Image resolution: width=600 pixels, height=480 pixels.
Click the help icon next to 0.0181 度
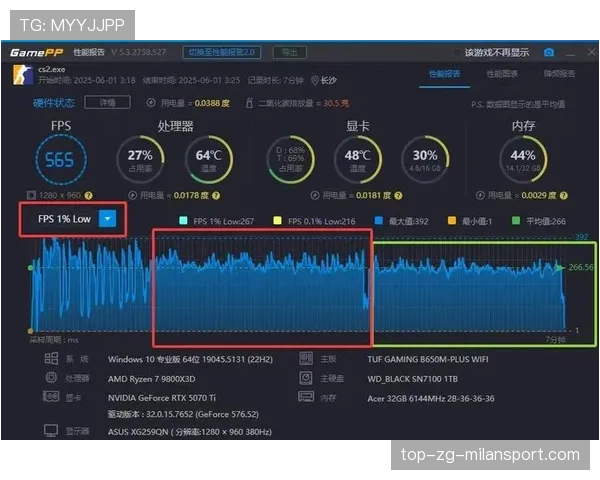coord(398,196)
